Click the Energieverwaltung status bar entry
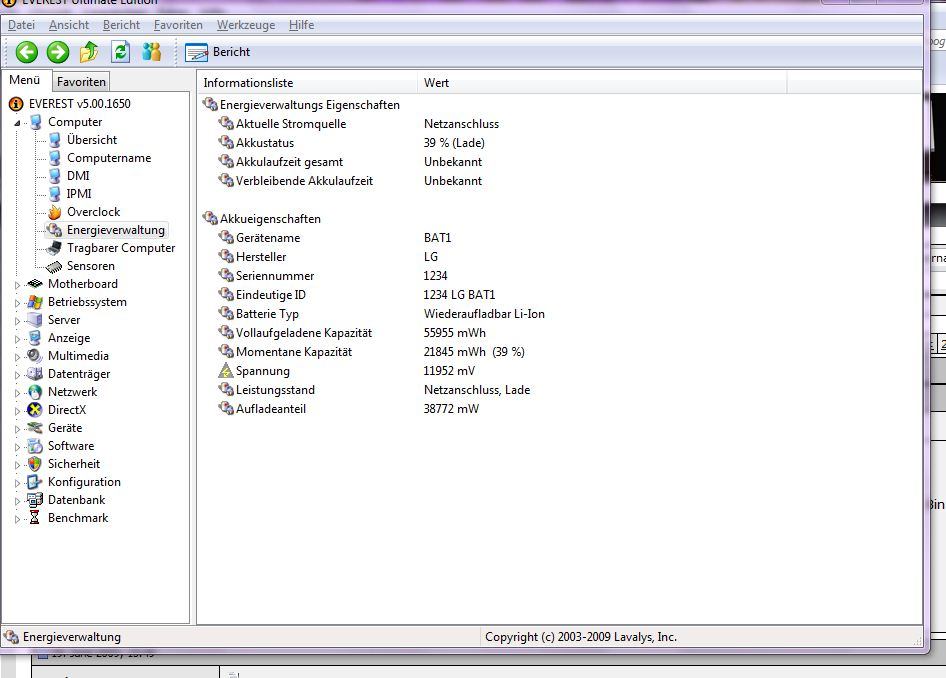This screenshot has width=946, height=678. [63, 637]
